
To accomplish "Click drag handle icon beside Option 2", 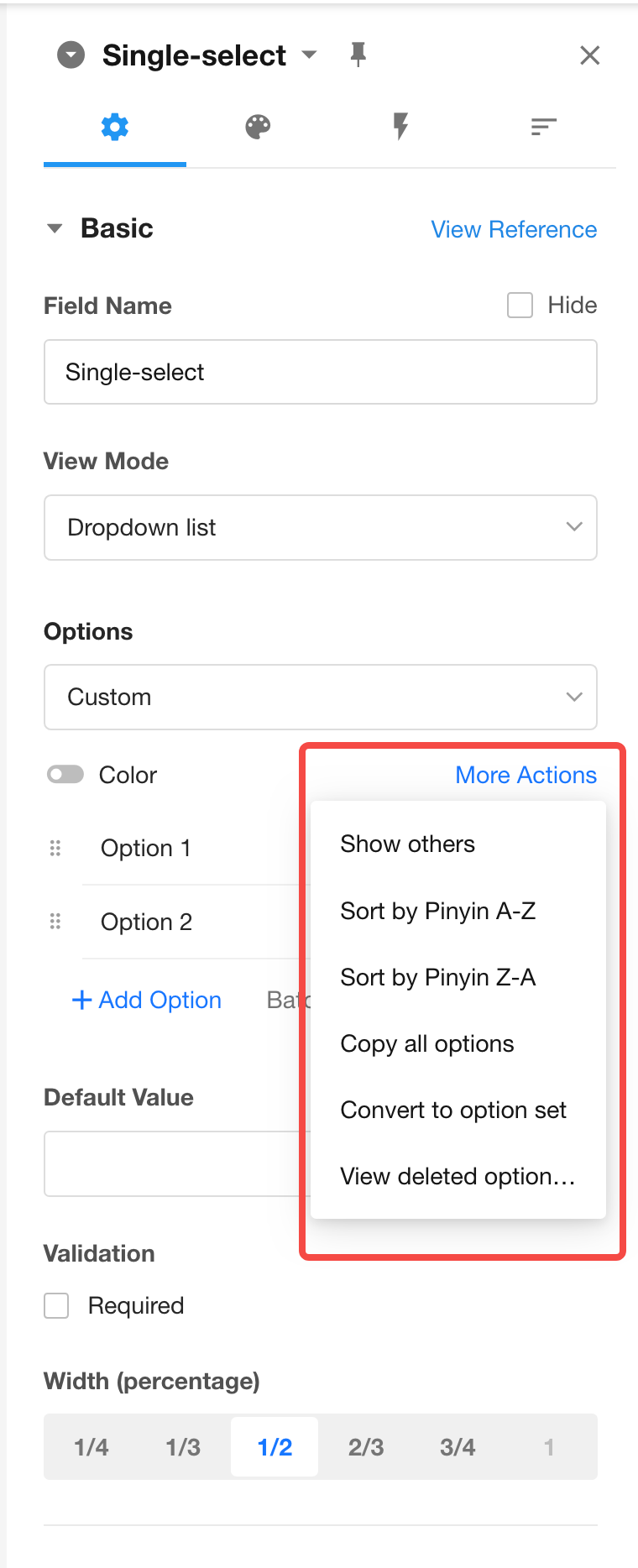I will pos(55,922).
